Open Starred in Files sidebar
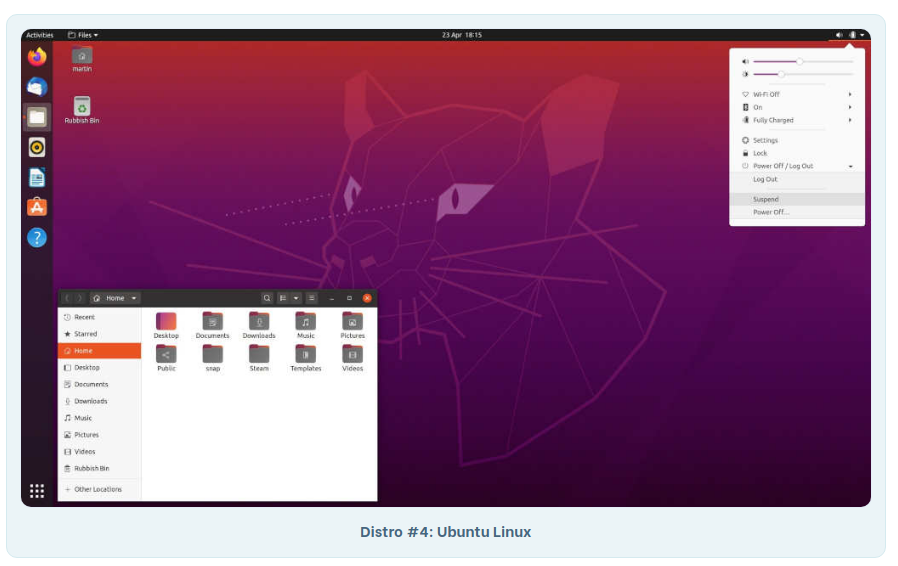 coord(100,334)
